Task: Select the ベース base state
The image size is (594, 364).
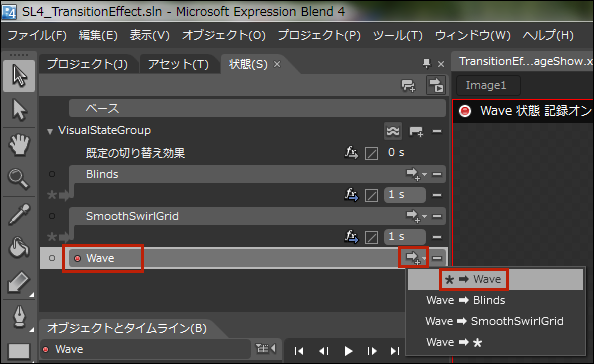Action: click(257, 109)
